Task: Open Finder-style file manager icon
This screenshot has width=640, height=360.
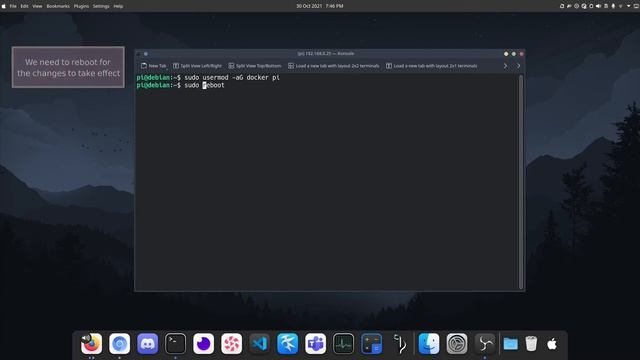Action: coord(429,344)
